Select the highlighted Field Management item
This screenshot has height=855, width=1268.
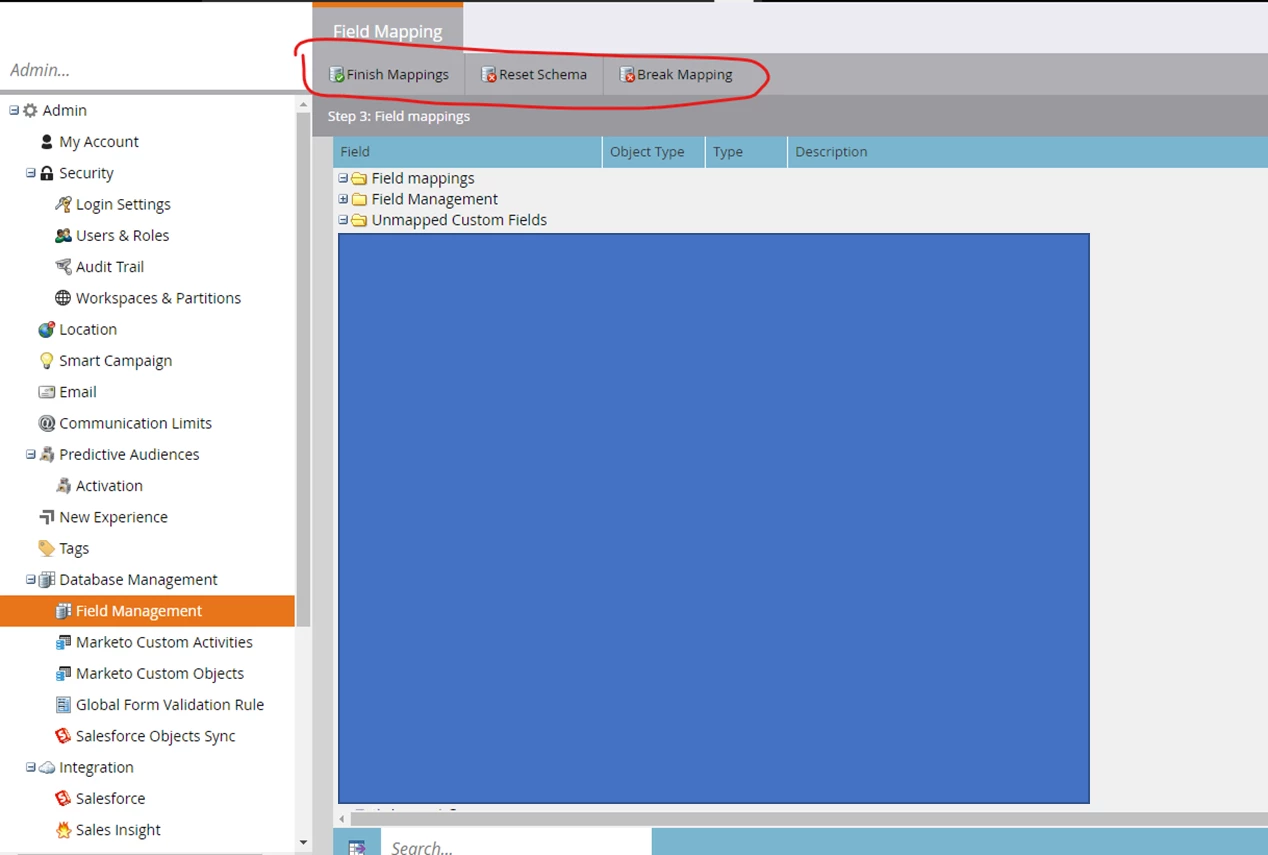coord(147,611)
